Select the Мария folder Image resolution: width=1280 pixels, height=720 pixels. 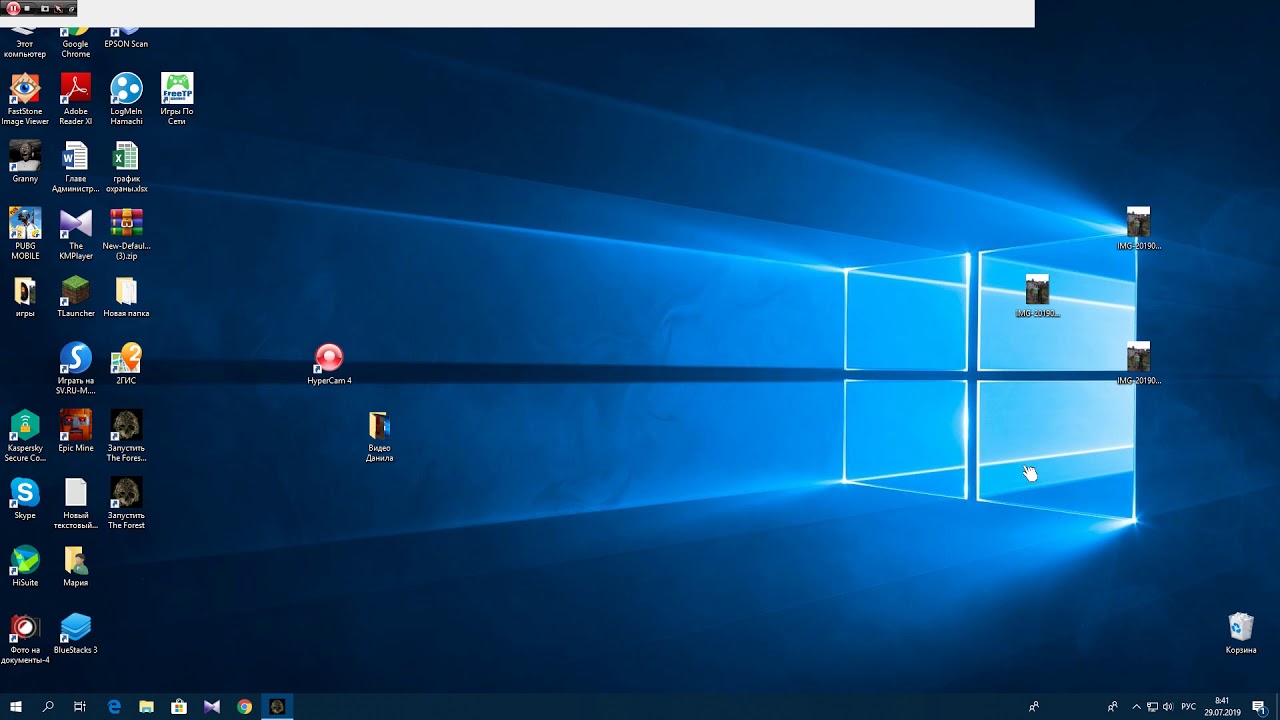point(76,565)
